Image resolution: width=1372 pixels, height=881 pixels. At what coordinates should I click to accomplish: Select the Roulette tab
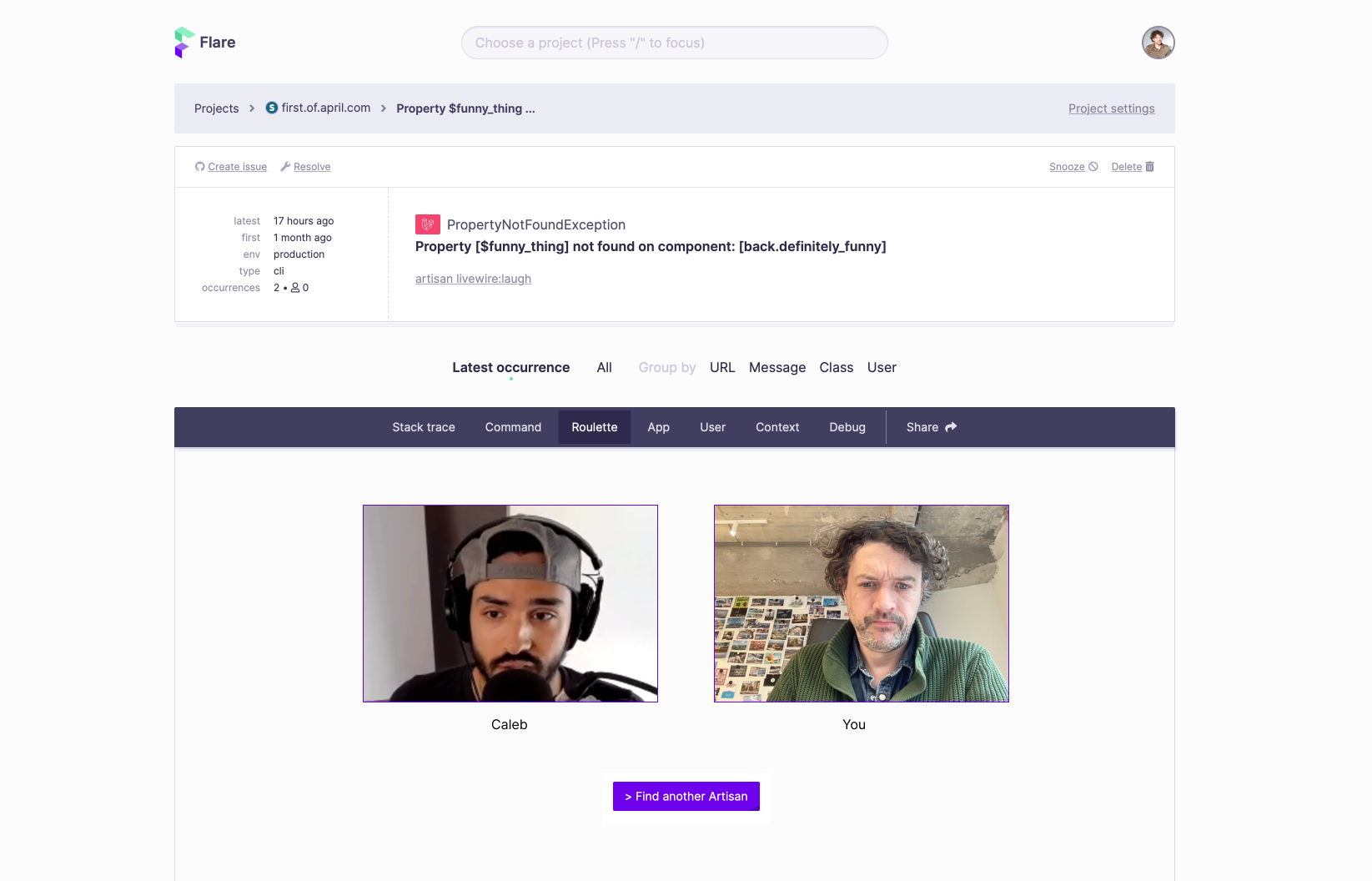click(595, 427)
